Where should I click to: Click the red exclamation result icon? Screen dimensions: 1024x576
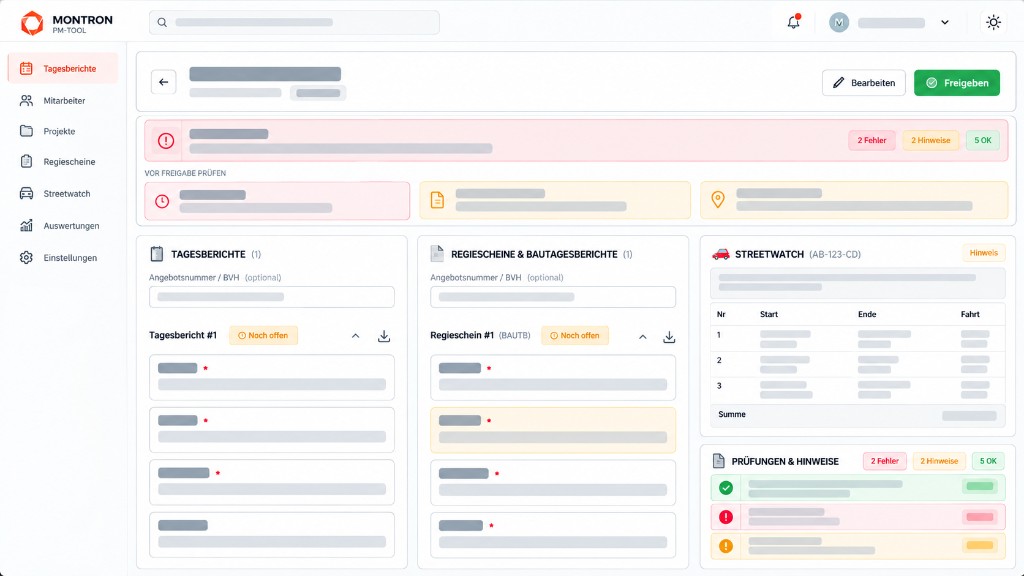click(x=726, y=517)
